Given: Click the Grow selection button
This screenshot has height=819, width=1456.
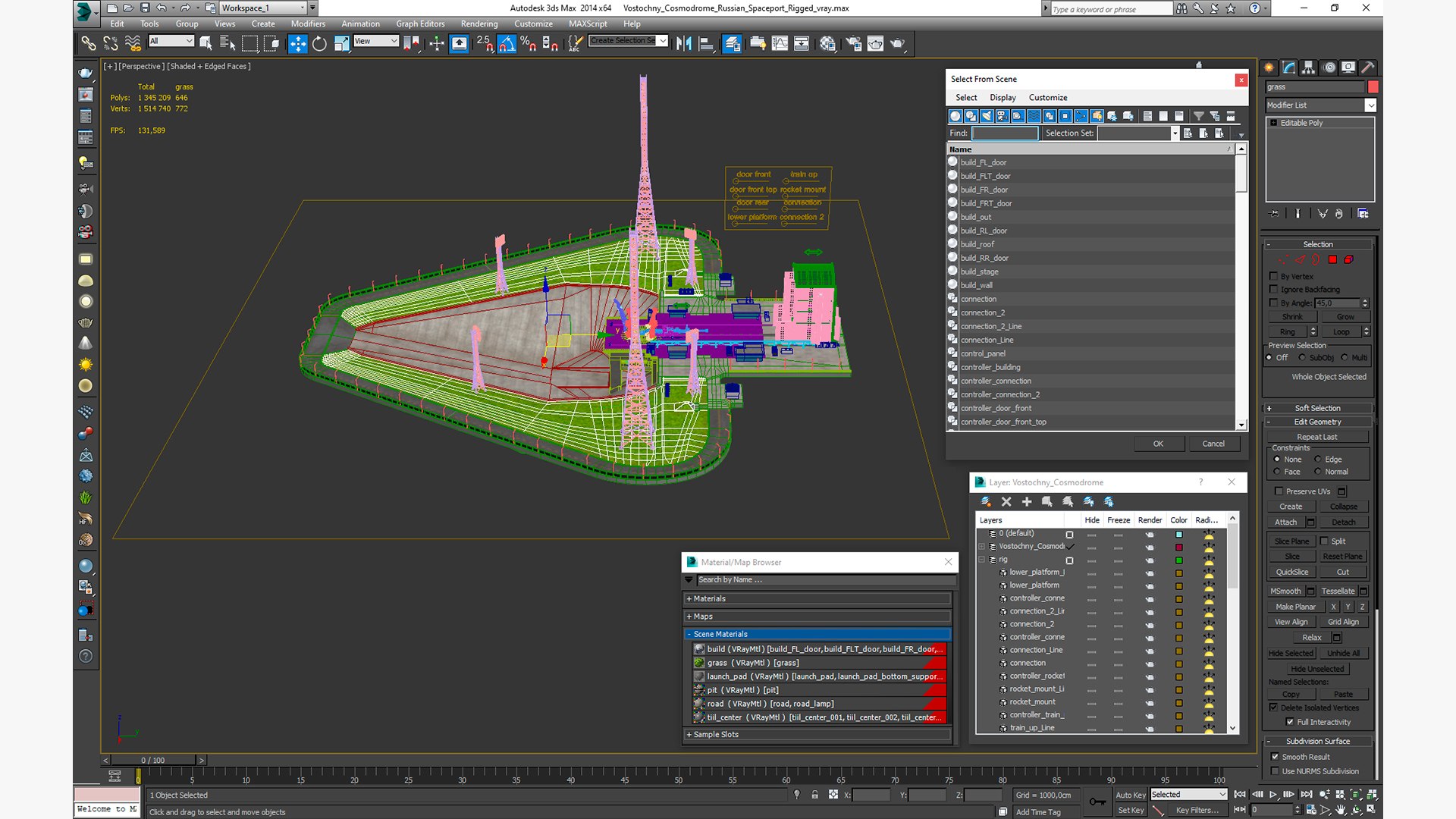Looking at the screenshot, I should click(x=1345, y=317).
